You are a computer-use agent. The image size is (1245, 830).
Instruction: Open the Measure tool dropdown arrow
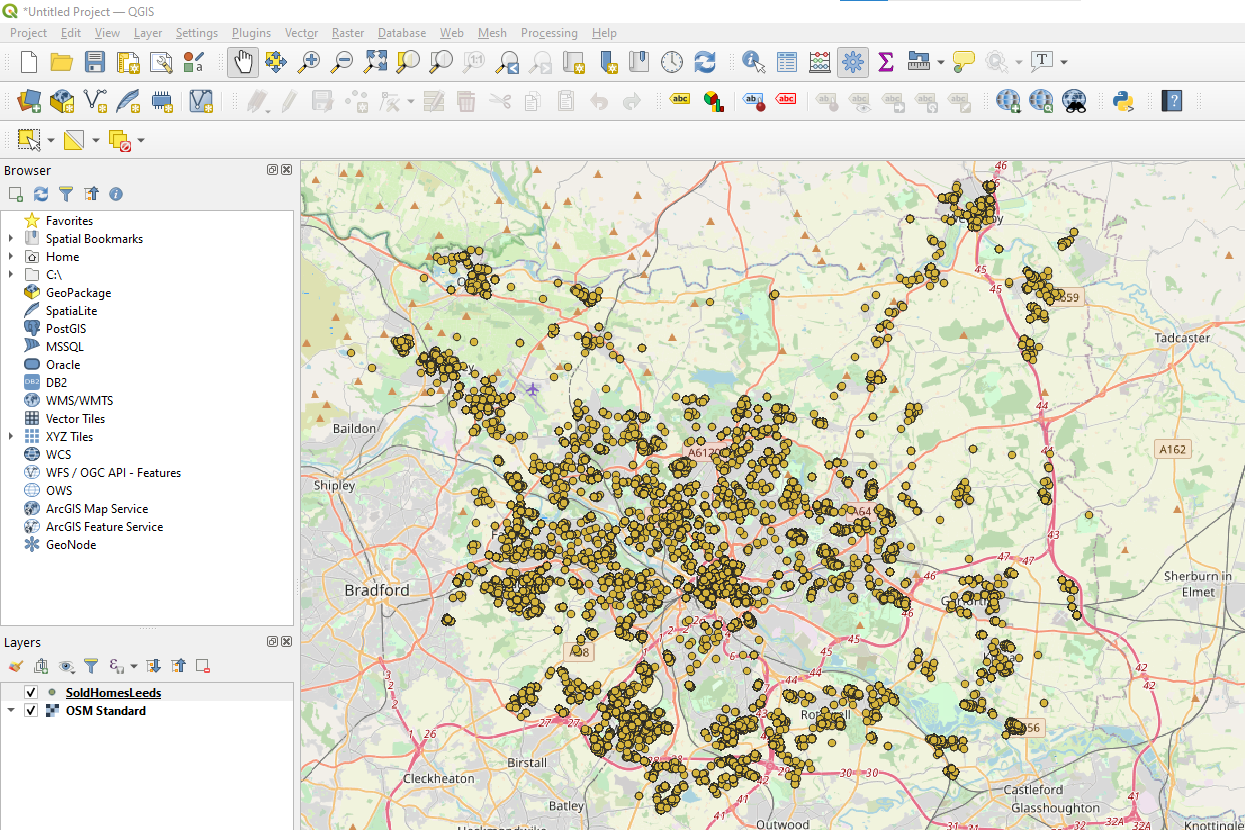point(941,62)
